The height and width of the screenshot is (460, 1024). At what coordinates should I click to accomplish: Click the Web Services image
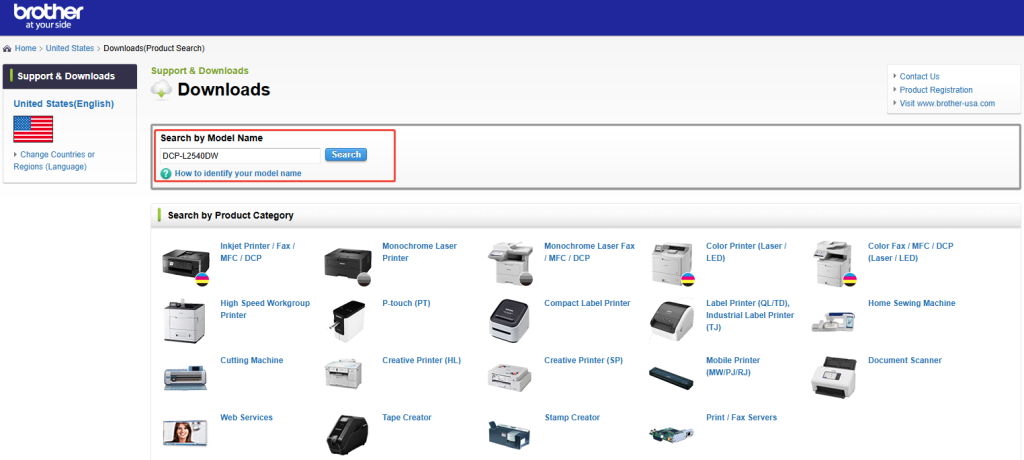pyautogui.click(x=185, y=433)
